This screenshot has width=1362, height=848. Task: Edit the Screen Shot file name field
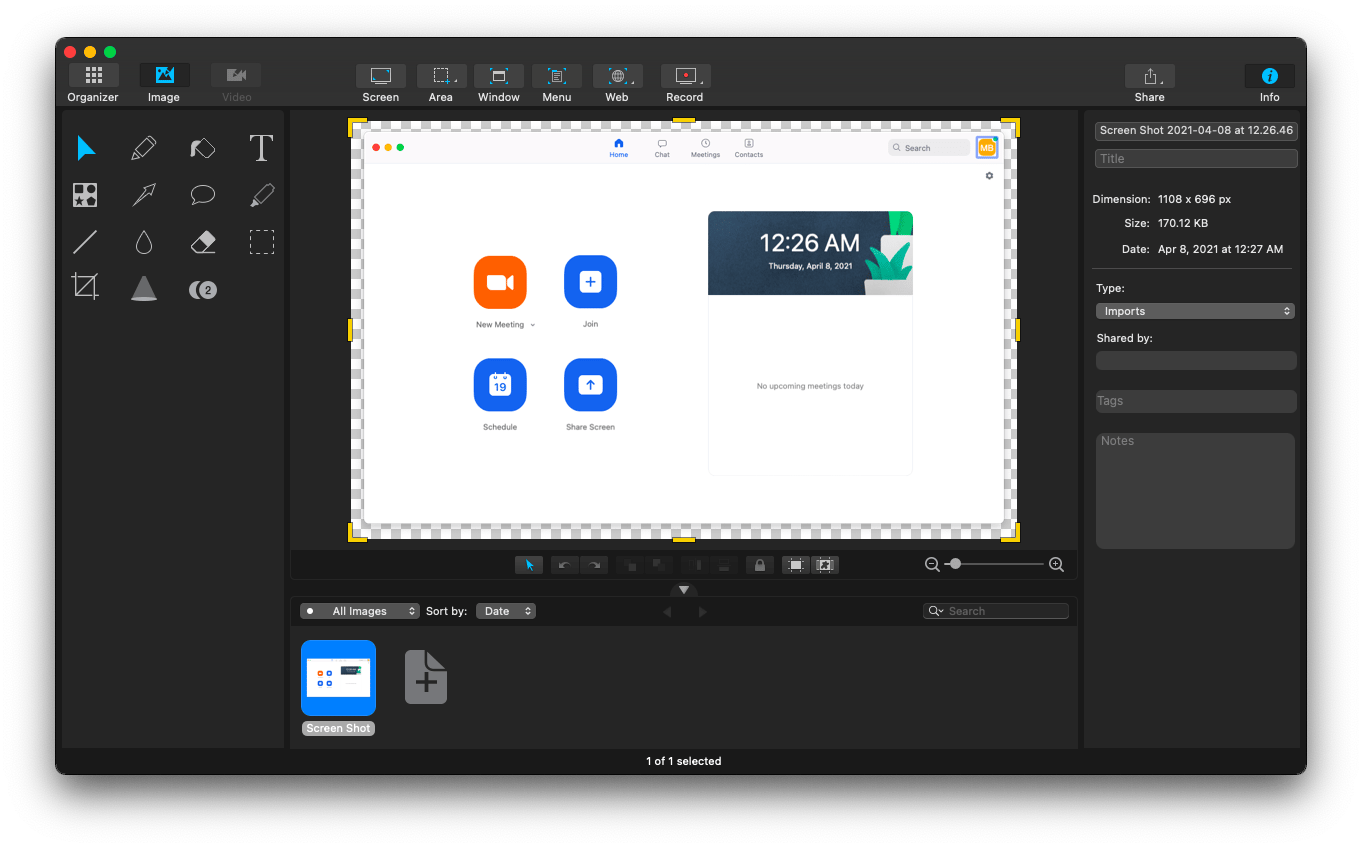1196,130
